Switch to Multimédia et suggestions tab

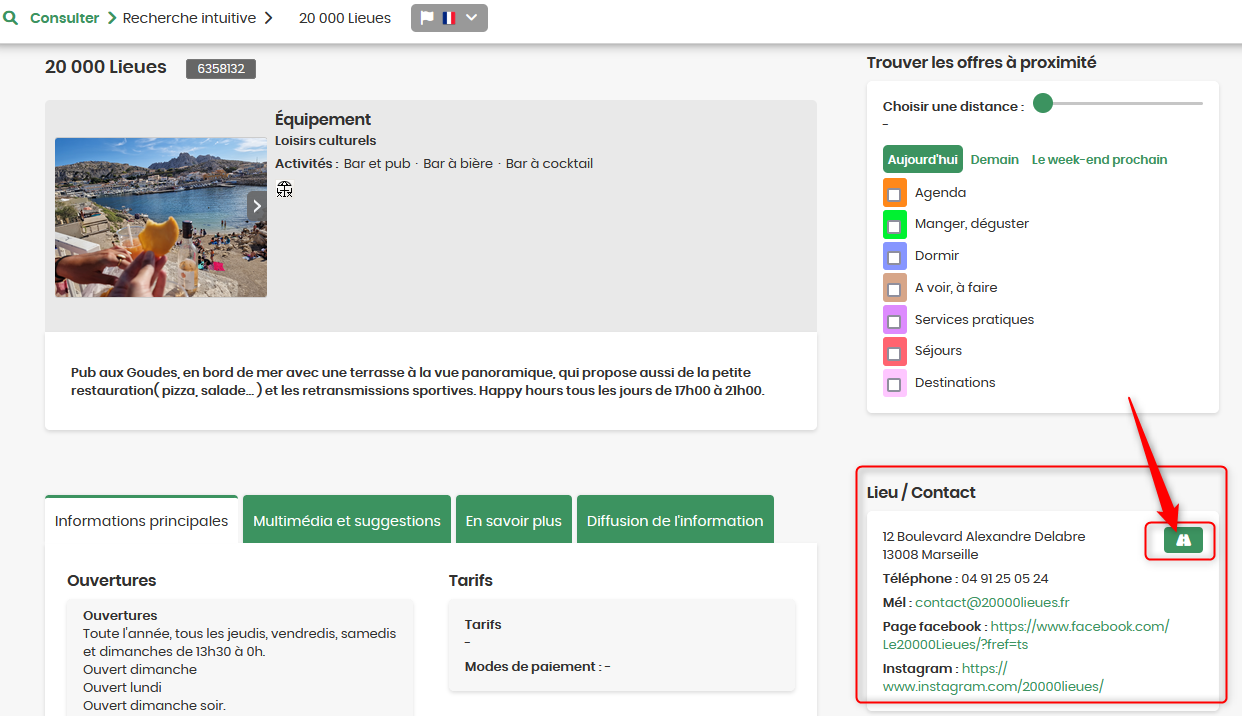point(347,520)
